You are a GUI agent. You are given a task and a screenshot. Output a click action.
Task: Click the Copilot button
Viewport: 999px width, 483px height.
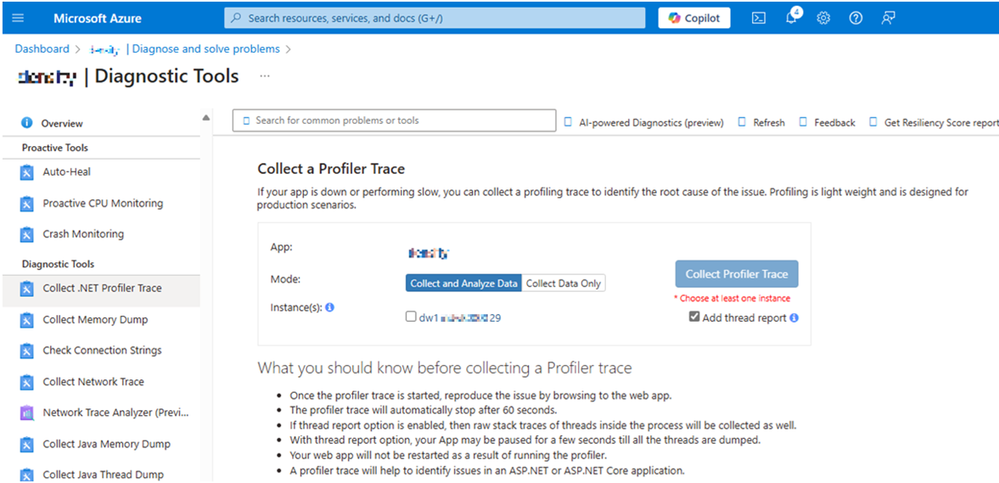(694, 18)
